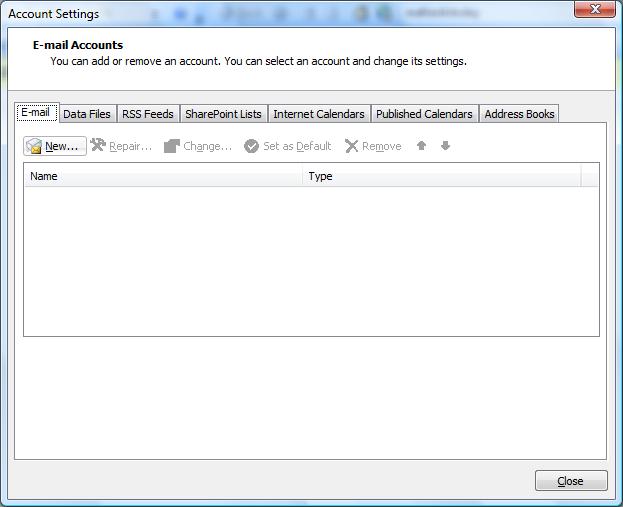Show the Address Books tab

[519, 114]
